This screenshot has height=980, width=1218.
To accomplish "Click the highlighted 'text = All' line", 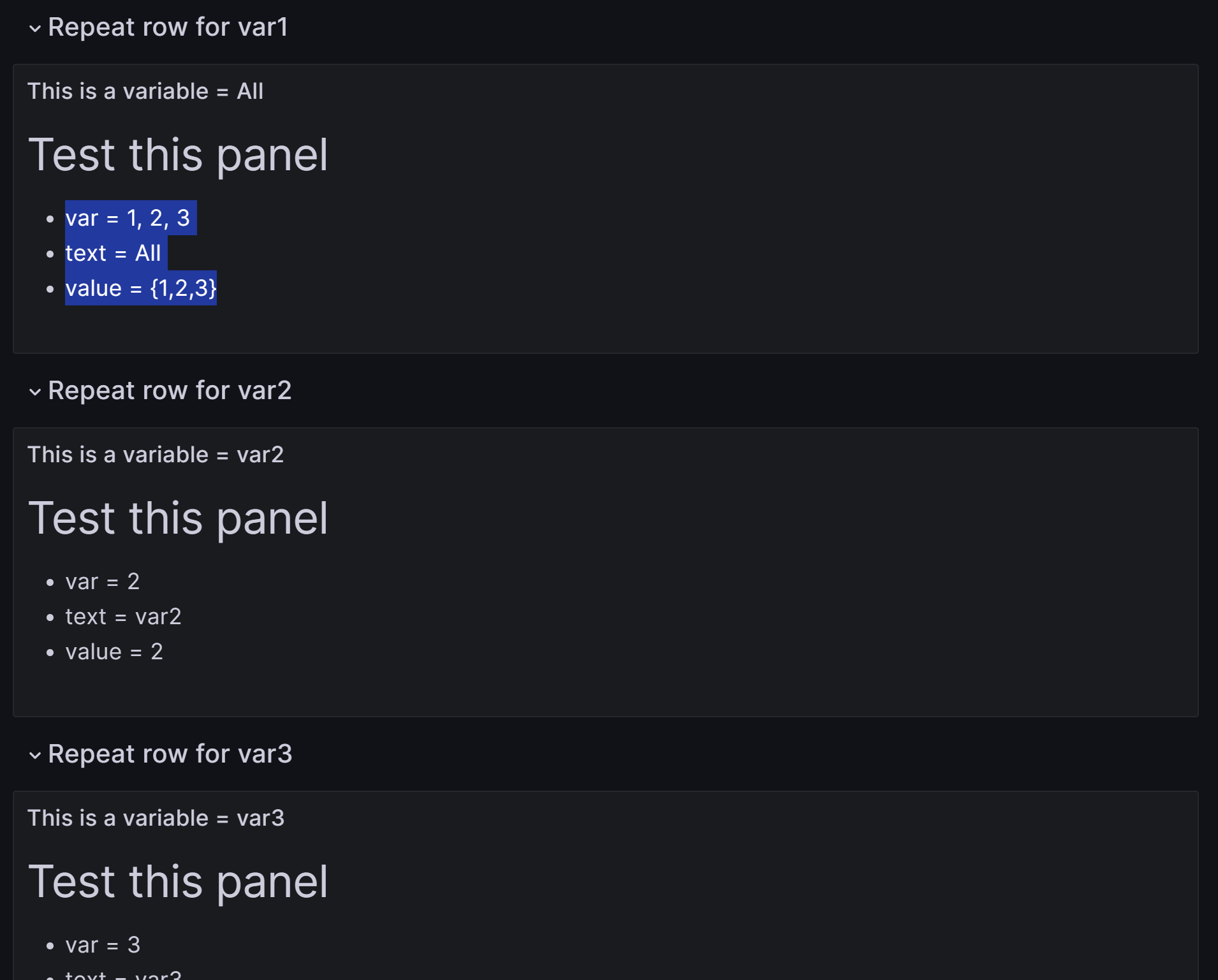I will (113, 253).
